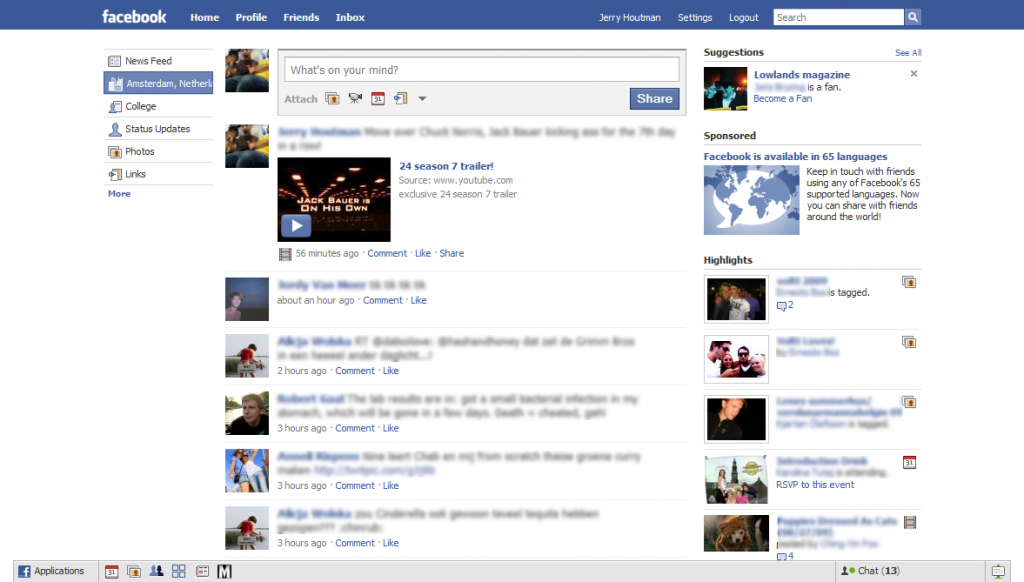The width and height of the screenshot is (1024, 582).
Task: Click the search magnifier button
Action: 913,17
